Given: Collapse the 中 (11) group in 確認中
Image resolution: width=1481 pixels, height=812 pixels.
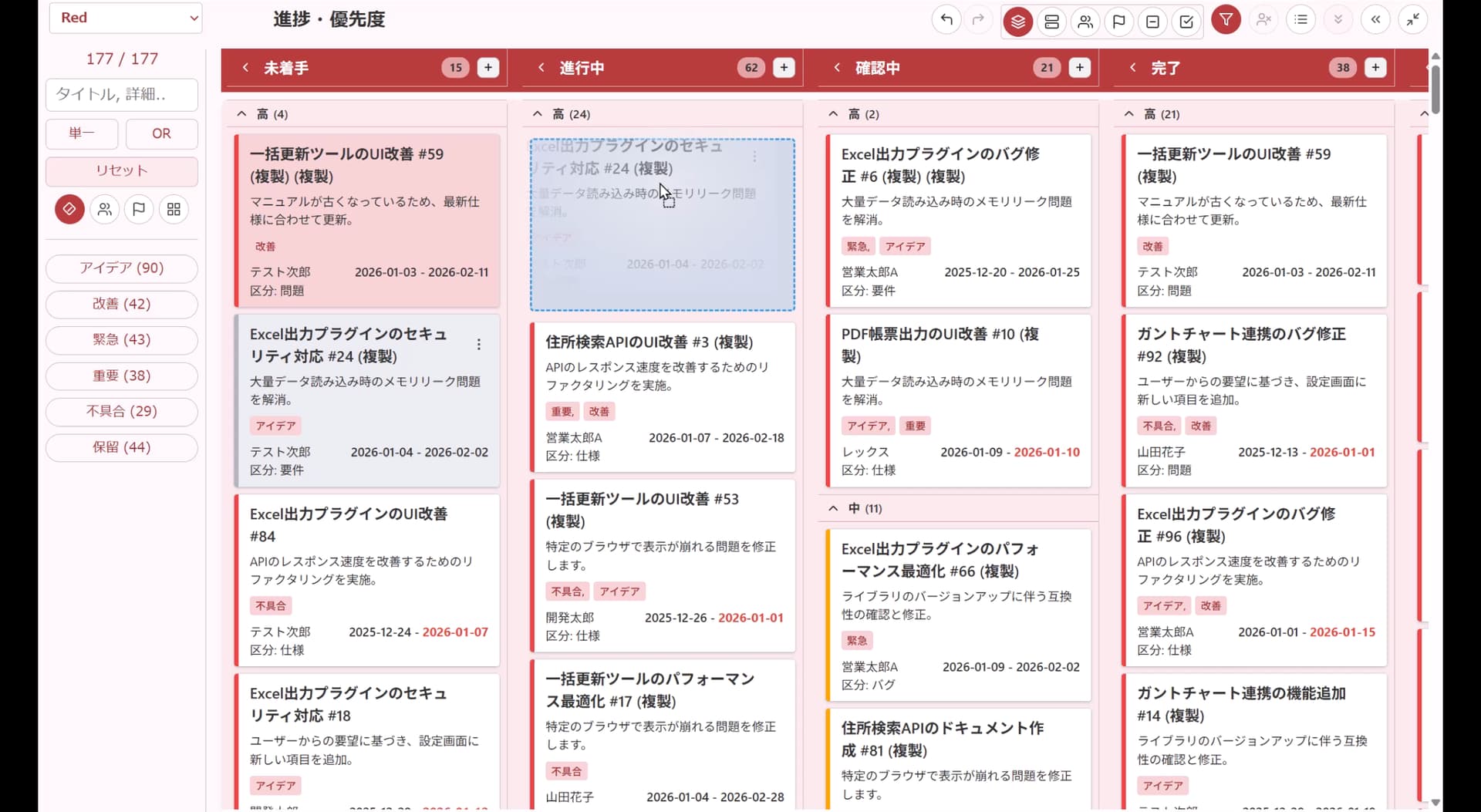Looking at the screenshot, I should (x=833, y=508).
